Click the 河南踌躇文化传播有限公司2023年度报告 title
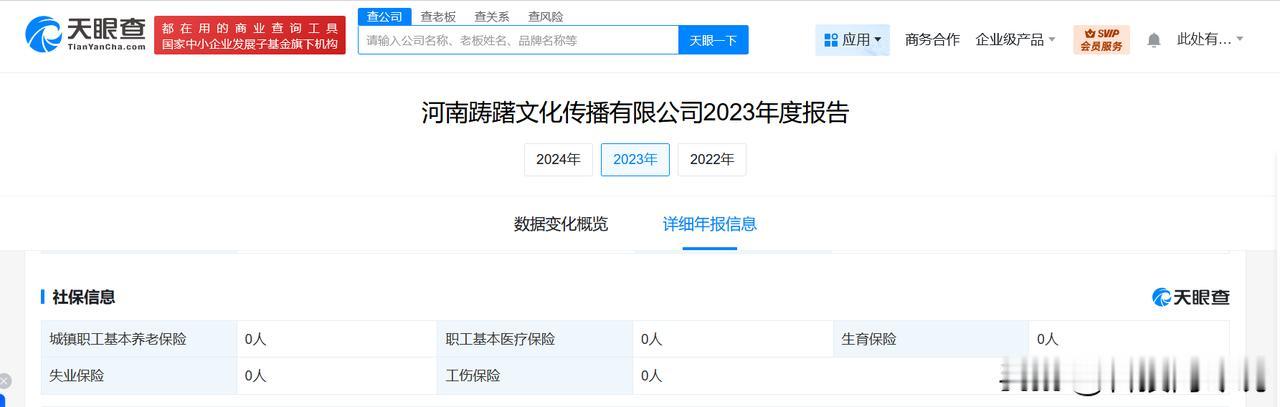 coord(635,113)
